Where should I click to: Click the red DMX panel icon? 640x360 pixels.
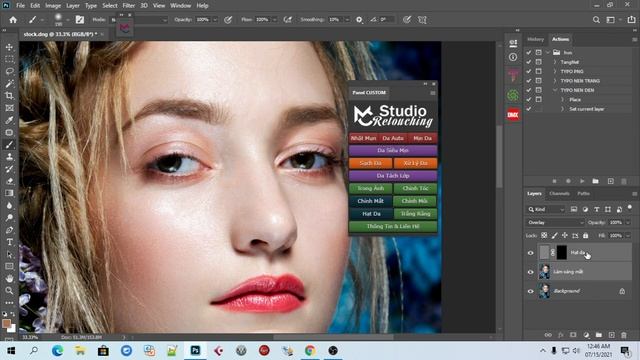(513, 115)
